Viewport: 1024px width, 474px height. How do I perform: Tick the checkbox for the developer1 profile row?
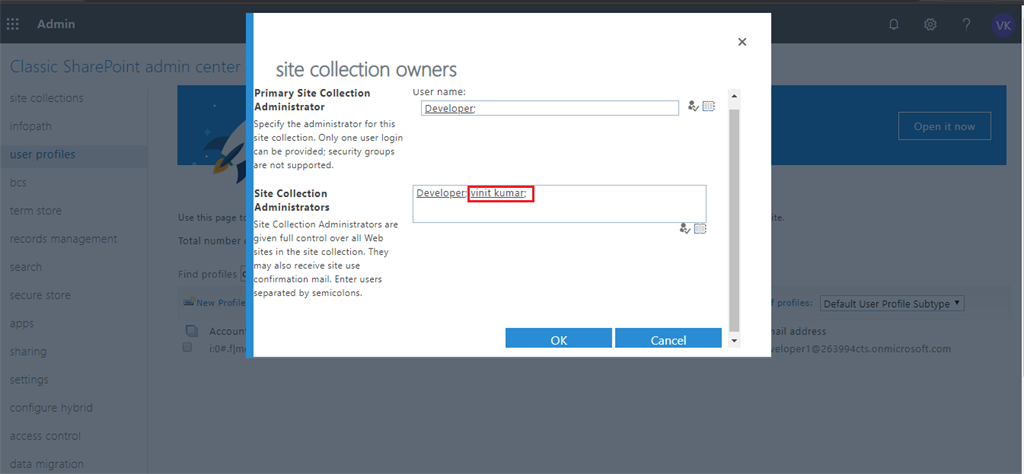[x=187, y=348]
